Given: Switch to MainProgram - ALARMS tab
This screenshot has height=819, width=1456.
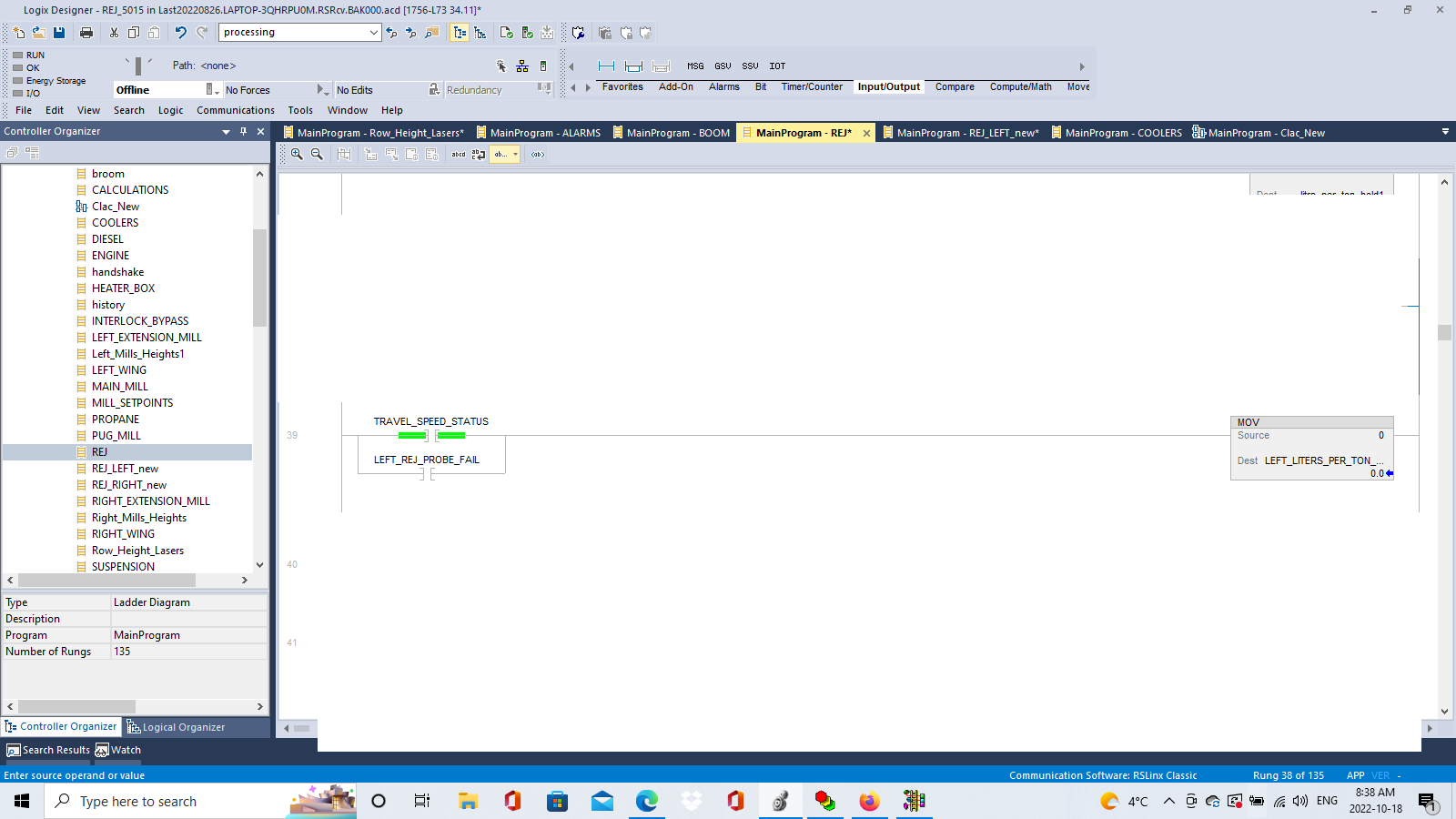Looking at the screenshot, I should click(539, 133).
